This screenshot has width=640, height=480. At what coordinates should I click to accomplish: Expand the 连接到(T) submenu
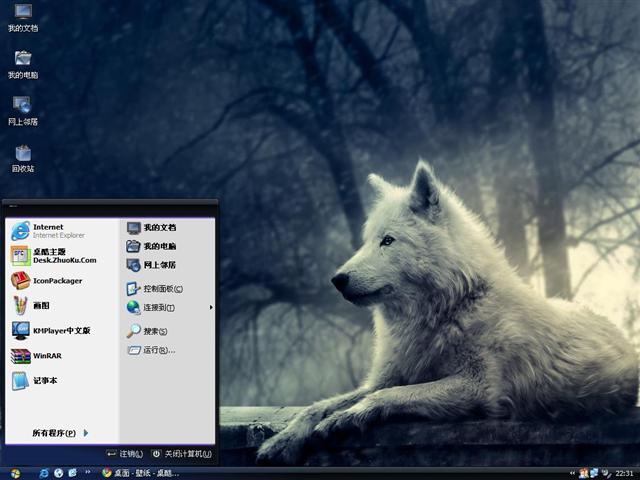click(160, 307)
